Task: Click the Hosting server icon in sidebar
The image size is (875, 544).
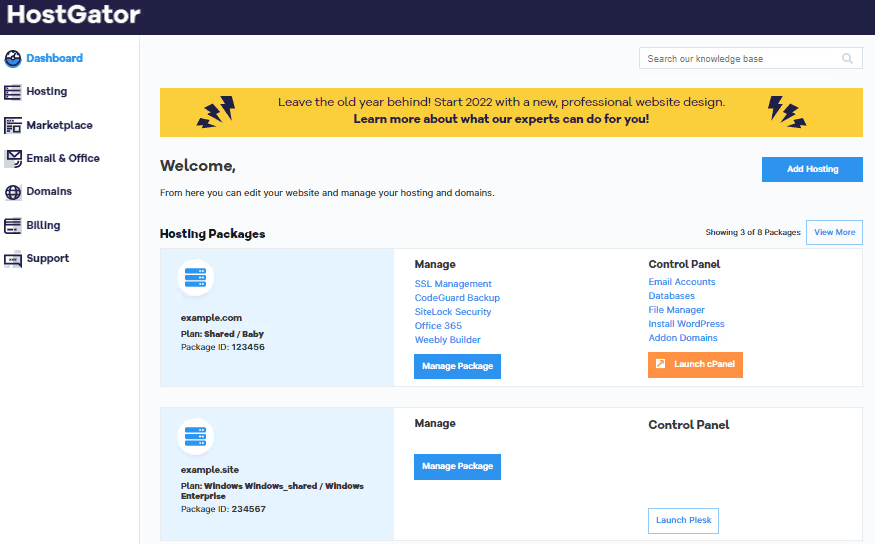Action: [13, 92]
